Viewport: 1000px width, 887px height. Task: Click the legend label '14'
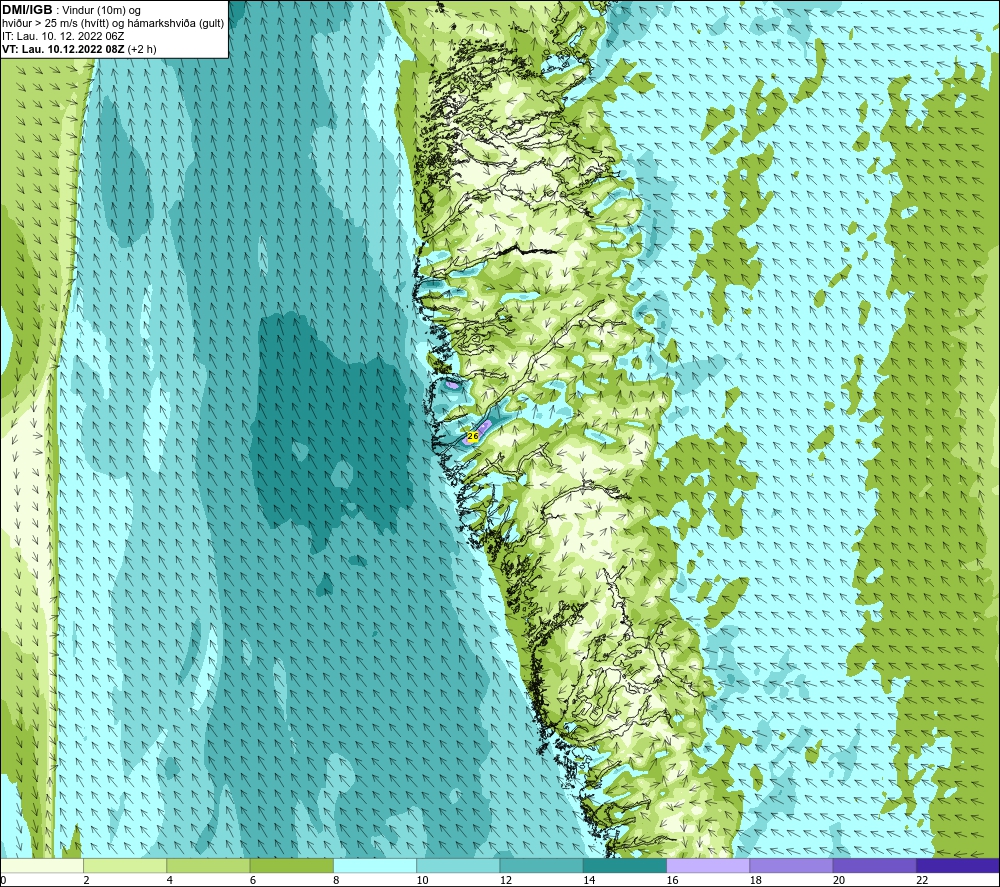click(589, 880)
